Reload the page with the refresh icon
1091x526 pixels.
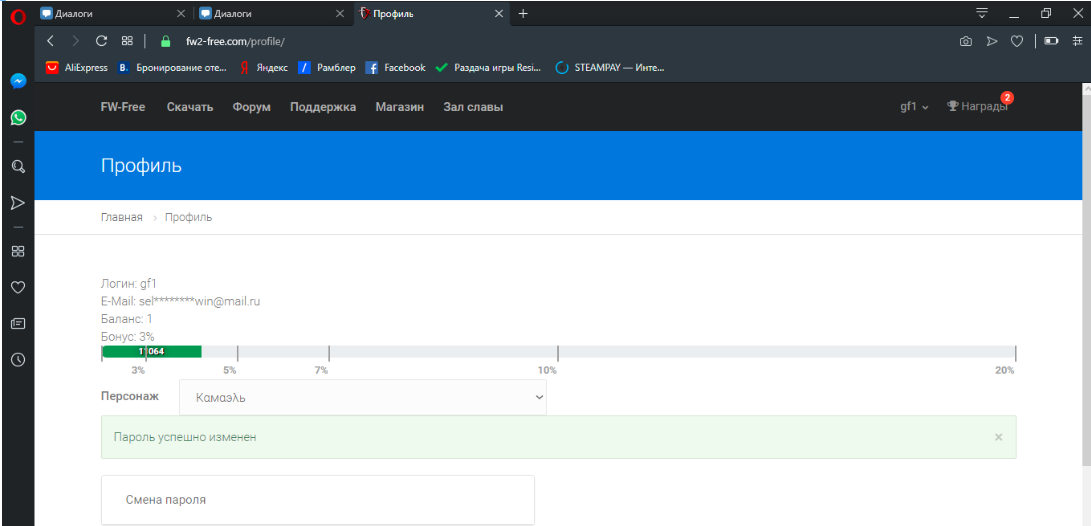101,41
